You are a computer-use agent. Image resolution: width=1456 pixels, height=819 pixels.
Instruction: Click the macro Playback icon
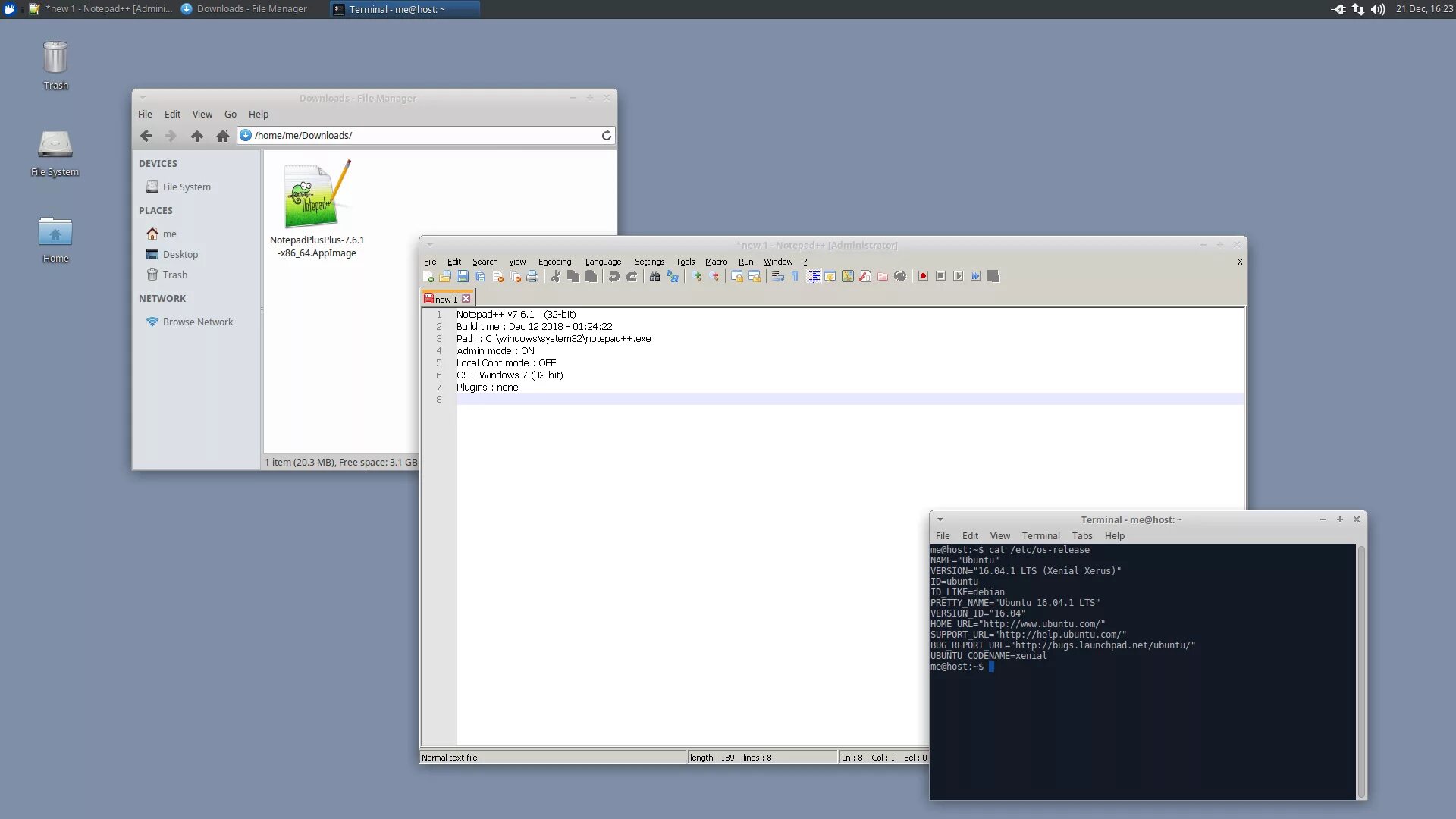[959, 277]
